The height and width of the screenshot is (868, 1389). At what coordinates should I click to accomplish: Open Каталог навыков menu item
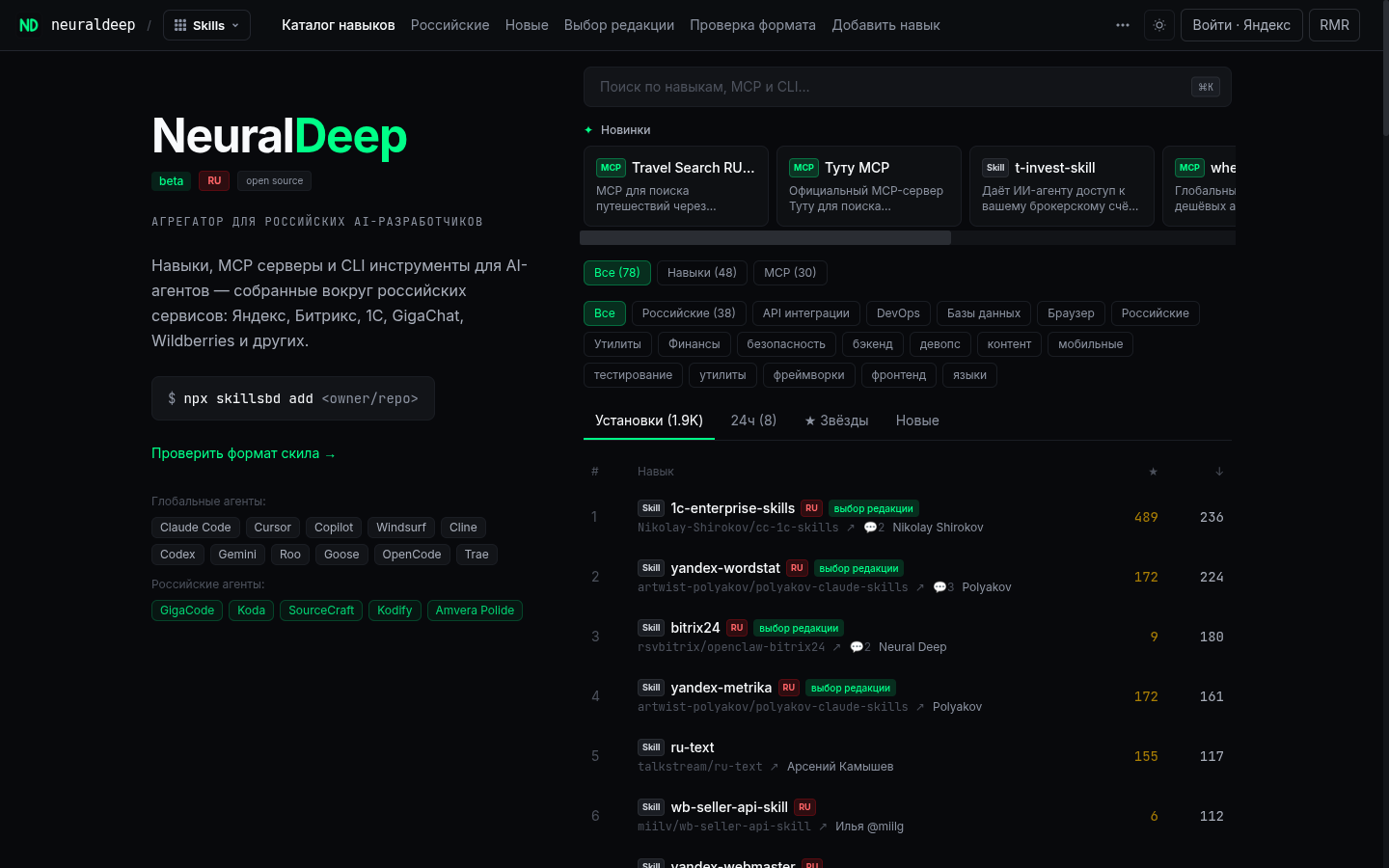point(339,25)
